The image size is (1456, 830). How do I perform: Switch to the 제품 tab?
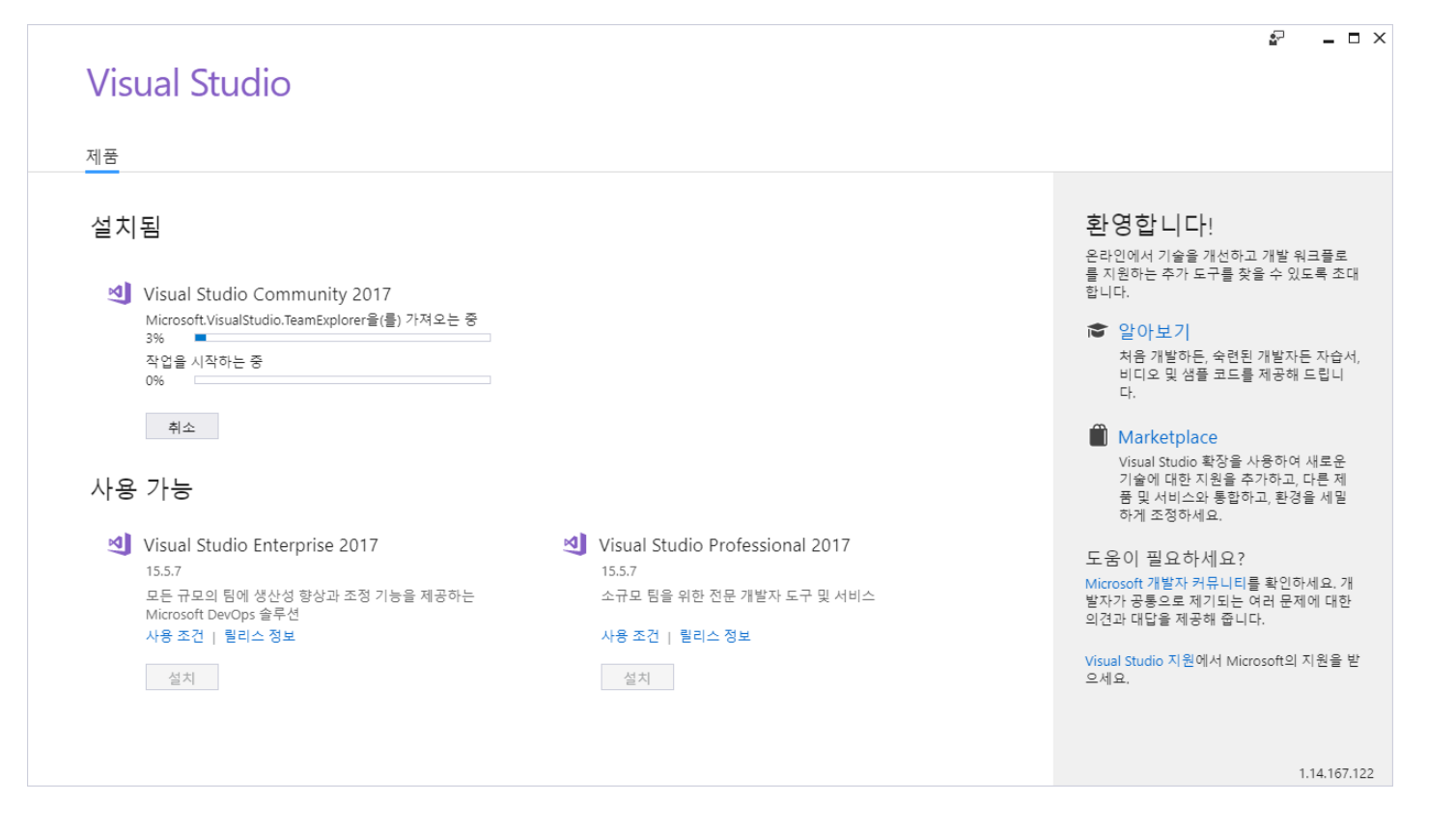100,154
